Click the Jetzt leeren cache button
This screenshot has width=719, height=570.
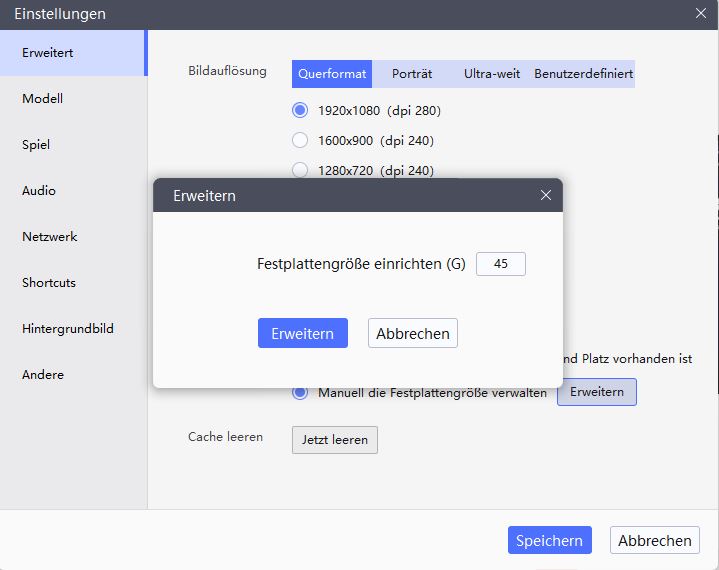(x=335, y=440)
